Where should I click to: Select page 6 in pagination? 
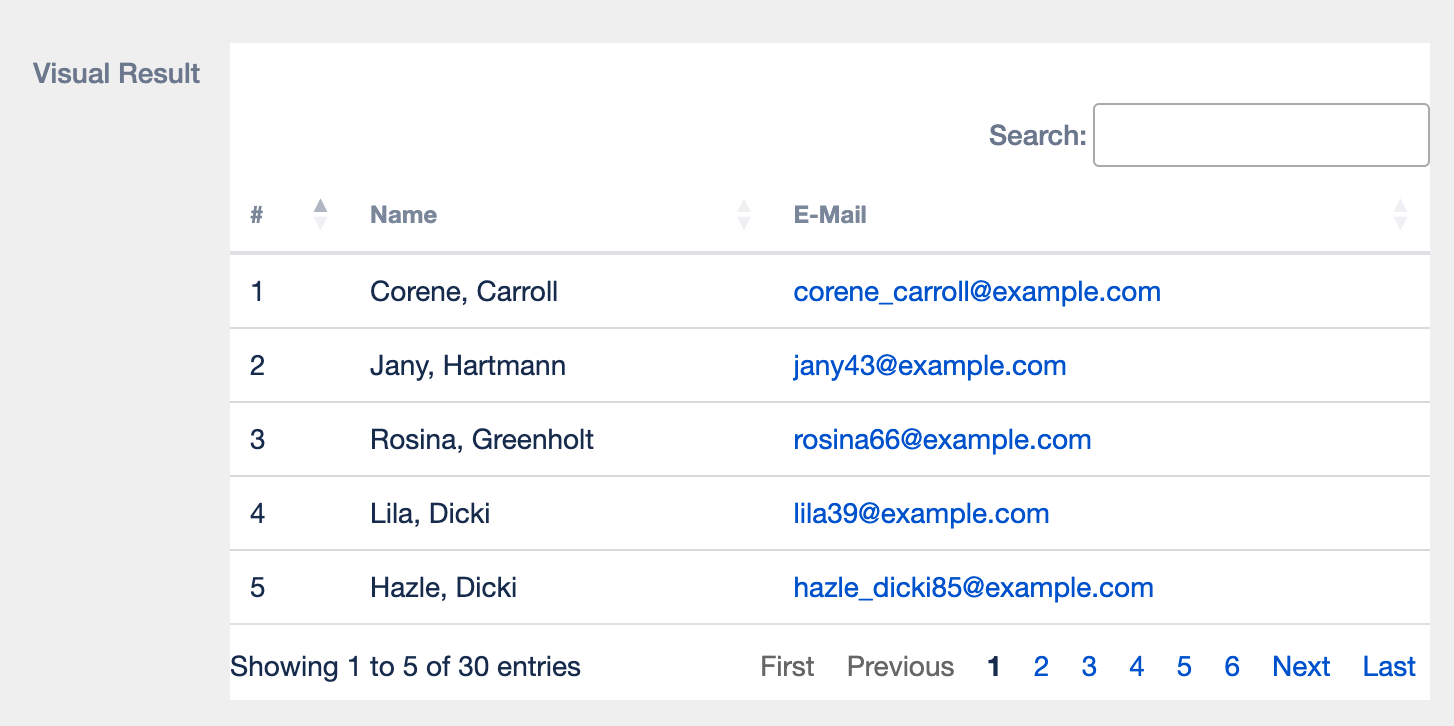1232,667
